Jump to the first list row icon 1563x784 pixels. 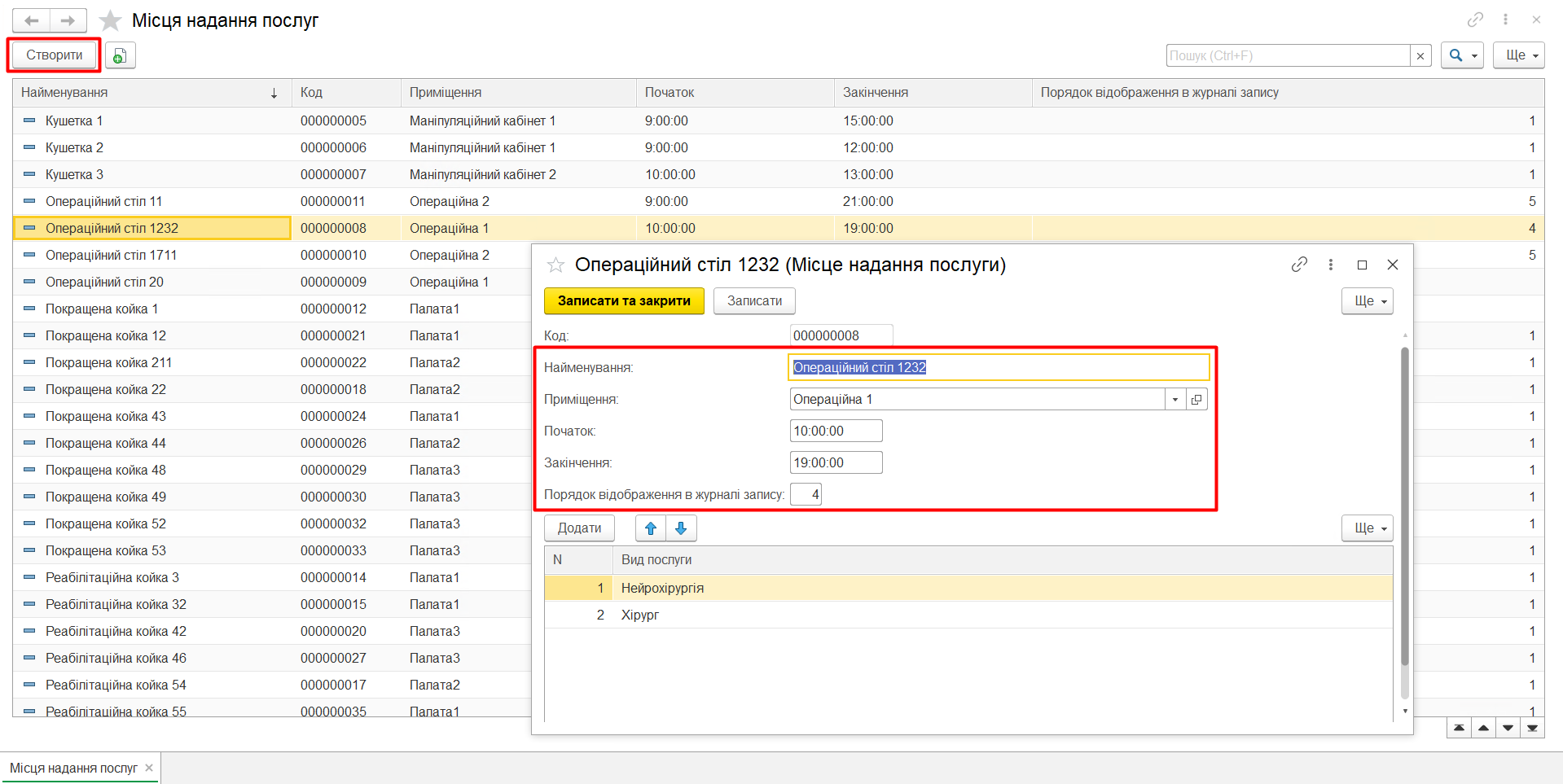[1459, 728]
